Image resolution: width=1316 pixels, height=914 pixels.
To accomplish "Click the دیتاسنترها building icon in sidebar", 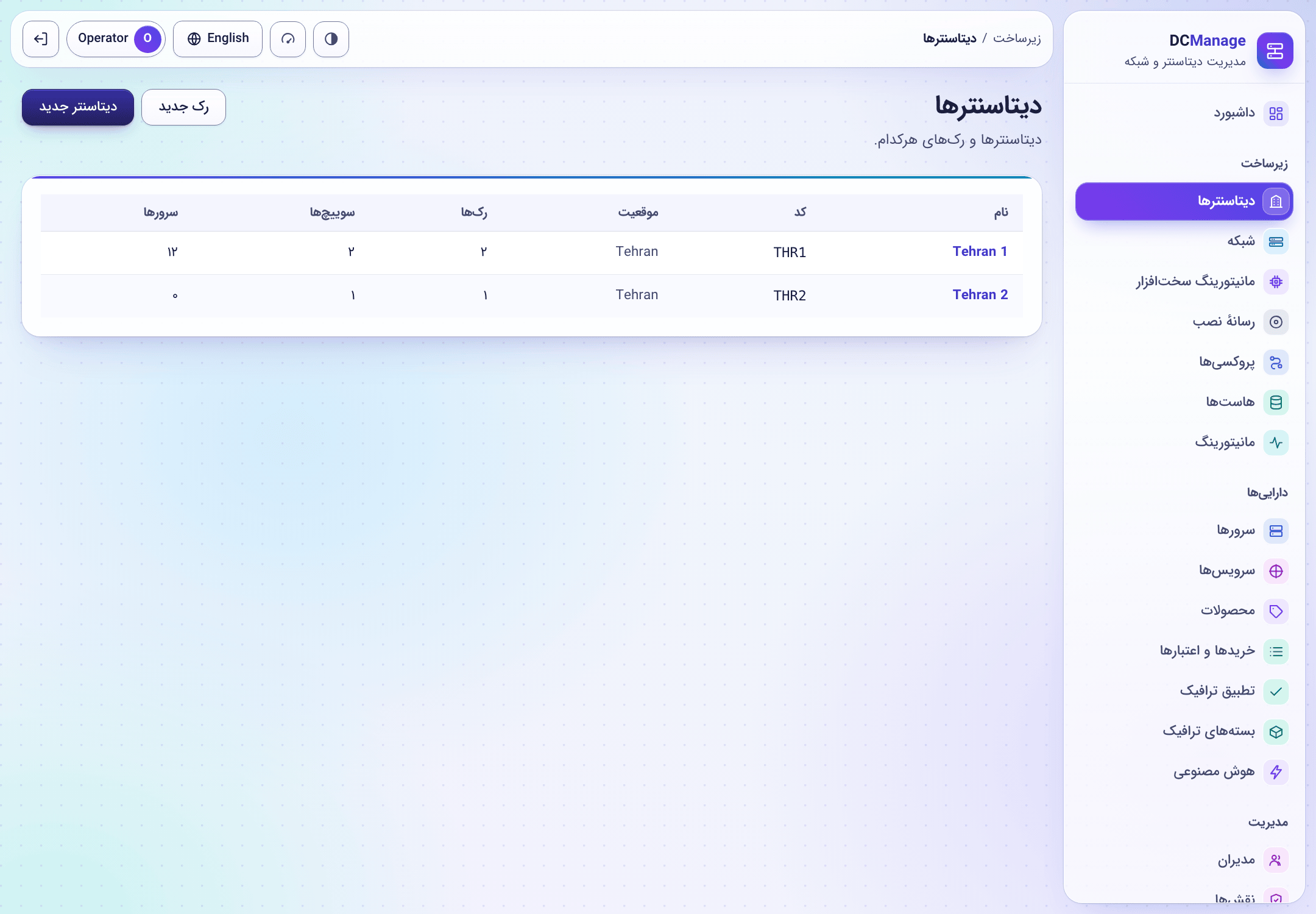I will coord(1276,201).
